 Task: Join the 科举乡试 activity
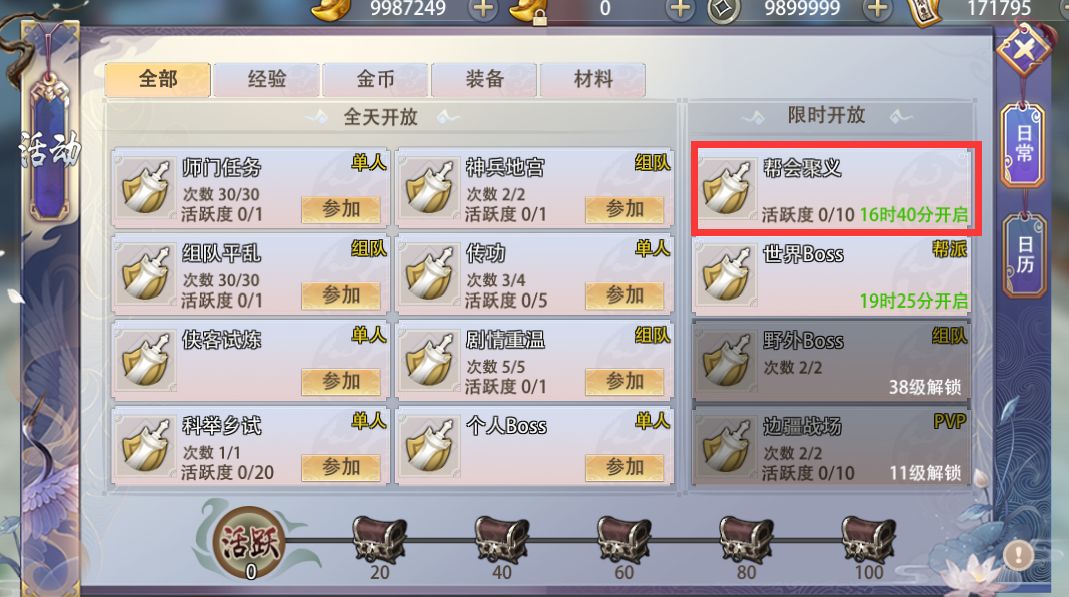tap(341, 468)
